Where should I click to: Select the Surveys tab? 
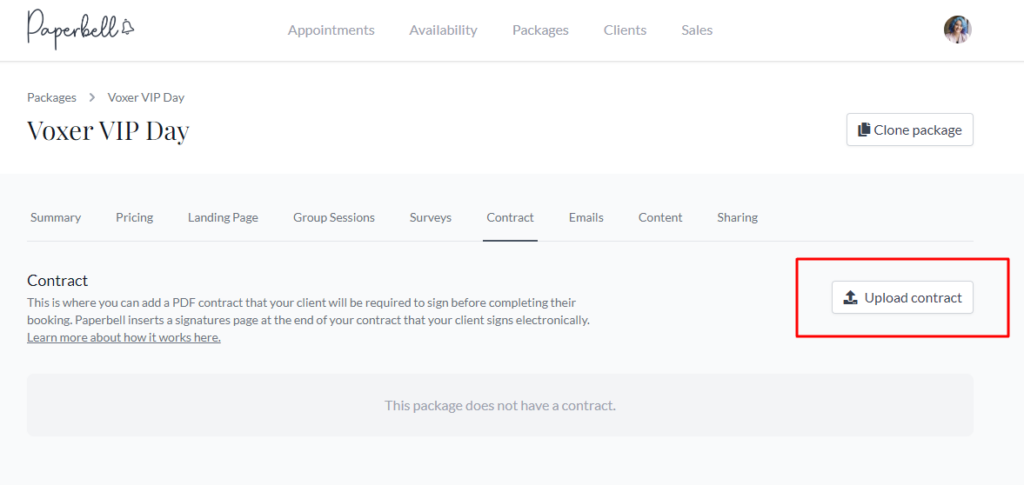[430, 217]
